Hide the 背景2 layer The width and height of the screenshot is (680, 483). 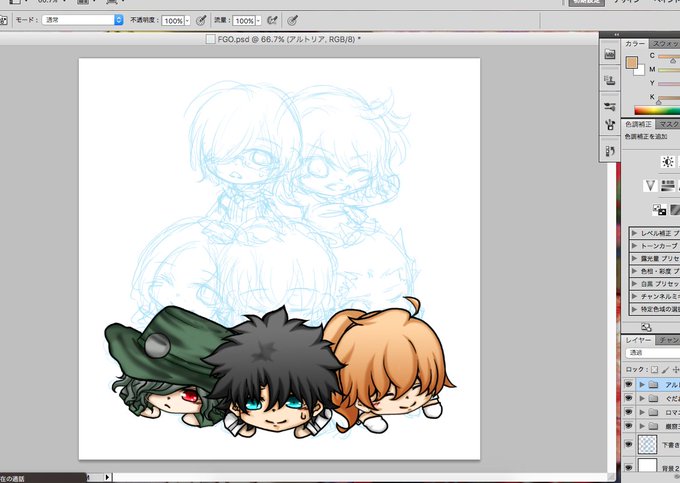tap(628, 467)
